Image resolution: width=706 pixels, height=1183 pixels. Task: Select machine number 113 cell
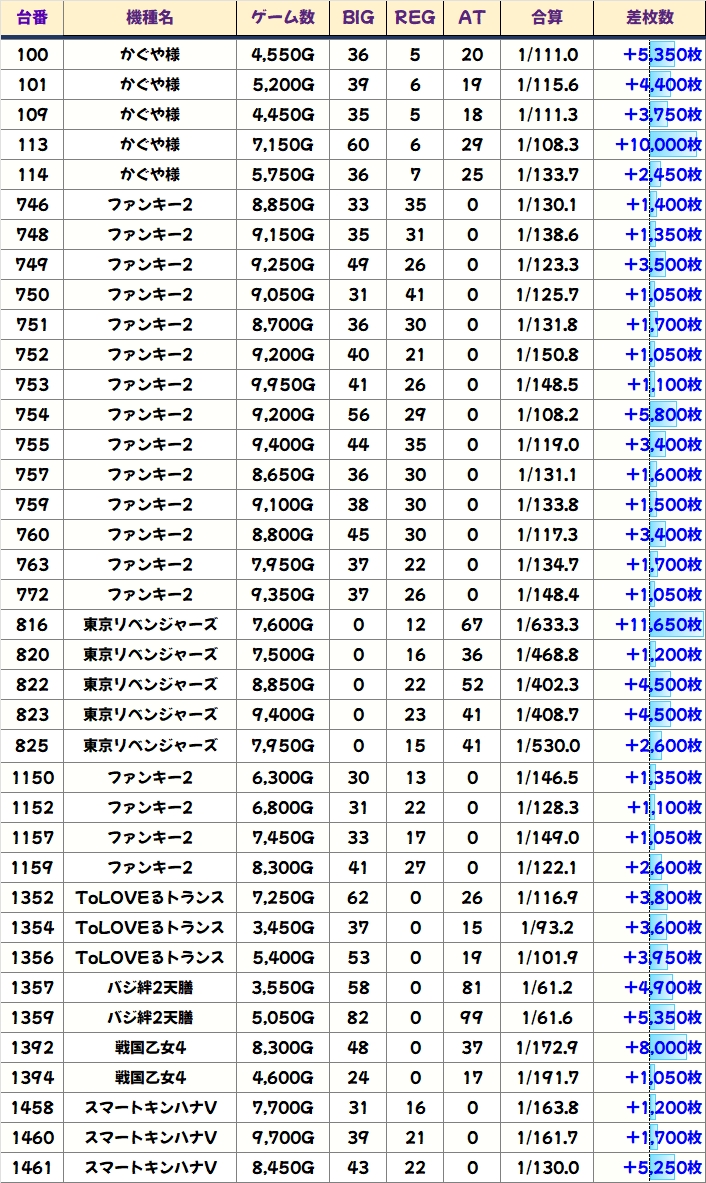[32, 145]
